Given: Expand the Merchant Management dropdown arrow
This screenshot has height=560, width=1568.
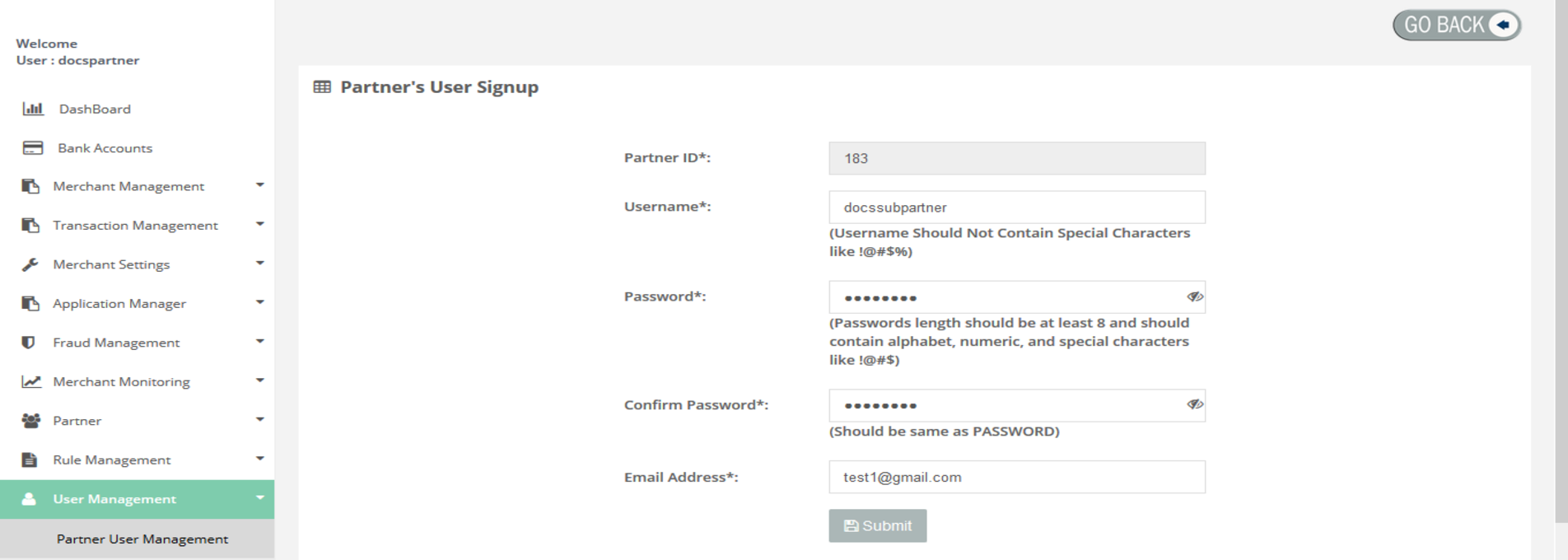Looking at the screenshot, I should 259,185.
